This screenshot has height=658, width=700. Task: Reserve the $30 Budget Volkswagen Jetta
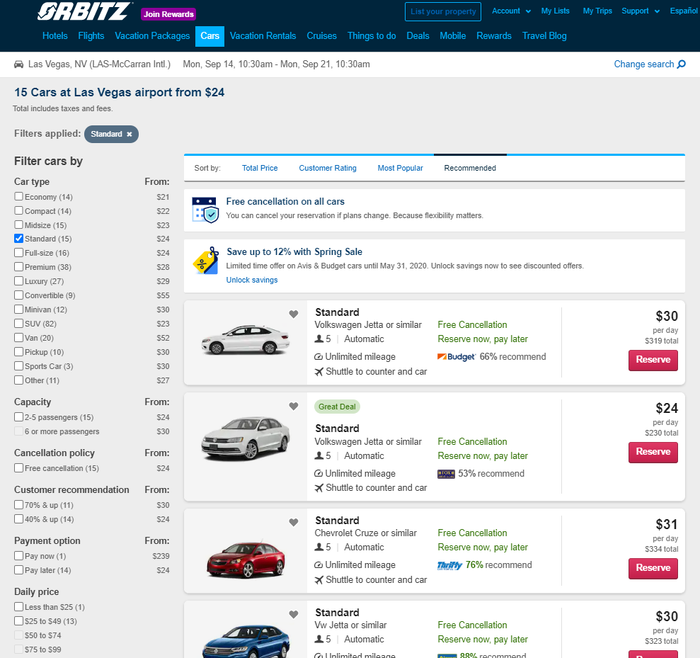coord(653,360)
